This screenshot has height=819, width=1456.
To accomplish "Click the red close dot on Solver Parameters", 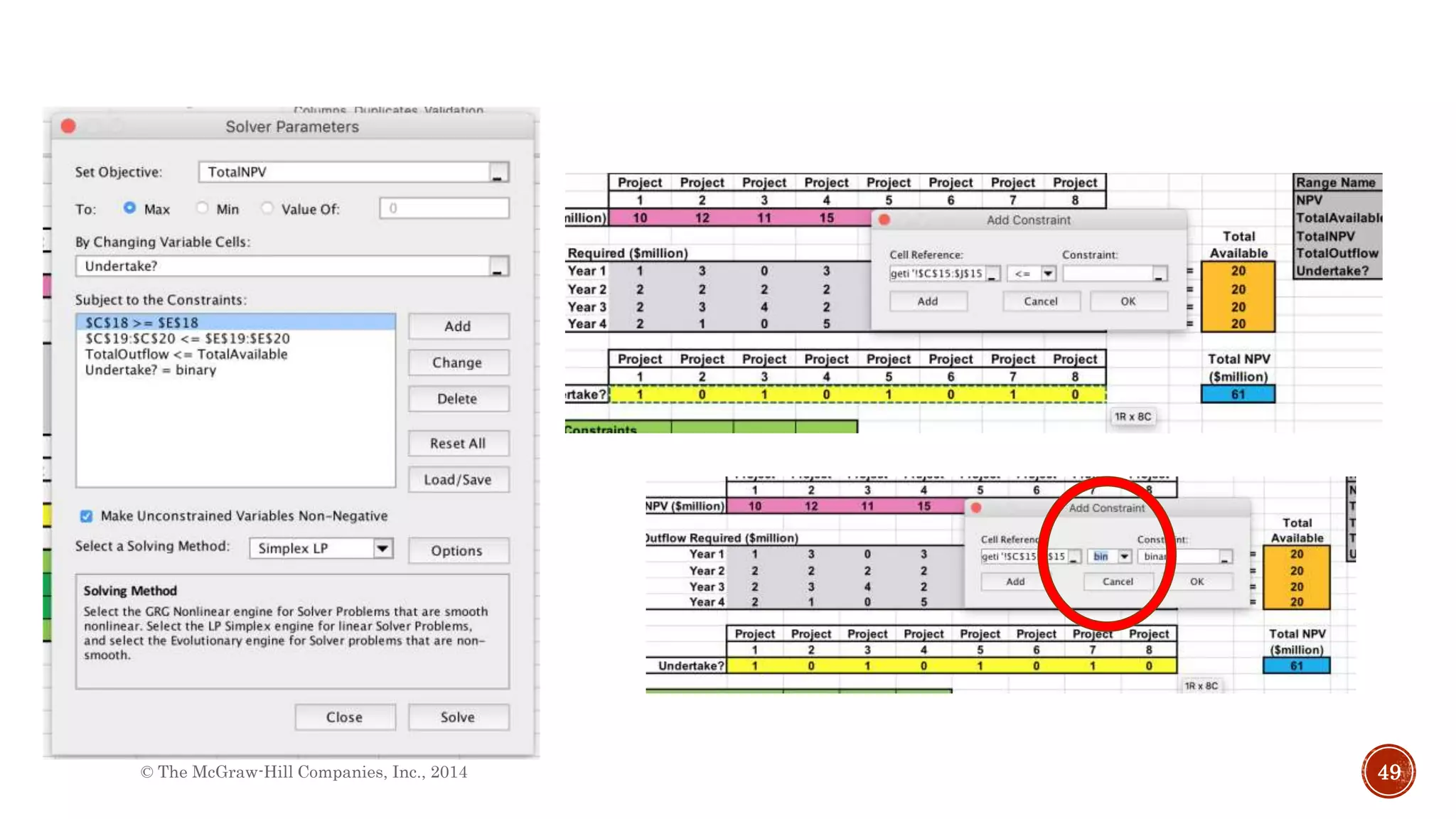I will coord(69,127).
